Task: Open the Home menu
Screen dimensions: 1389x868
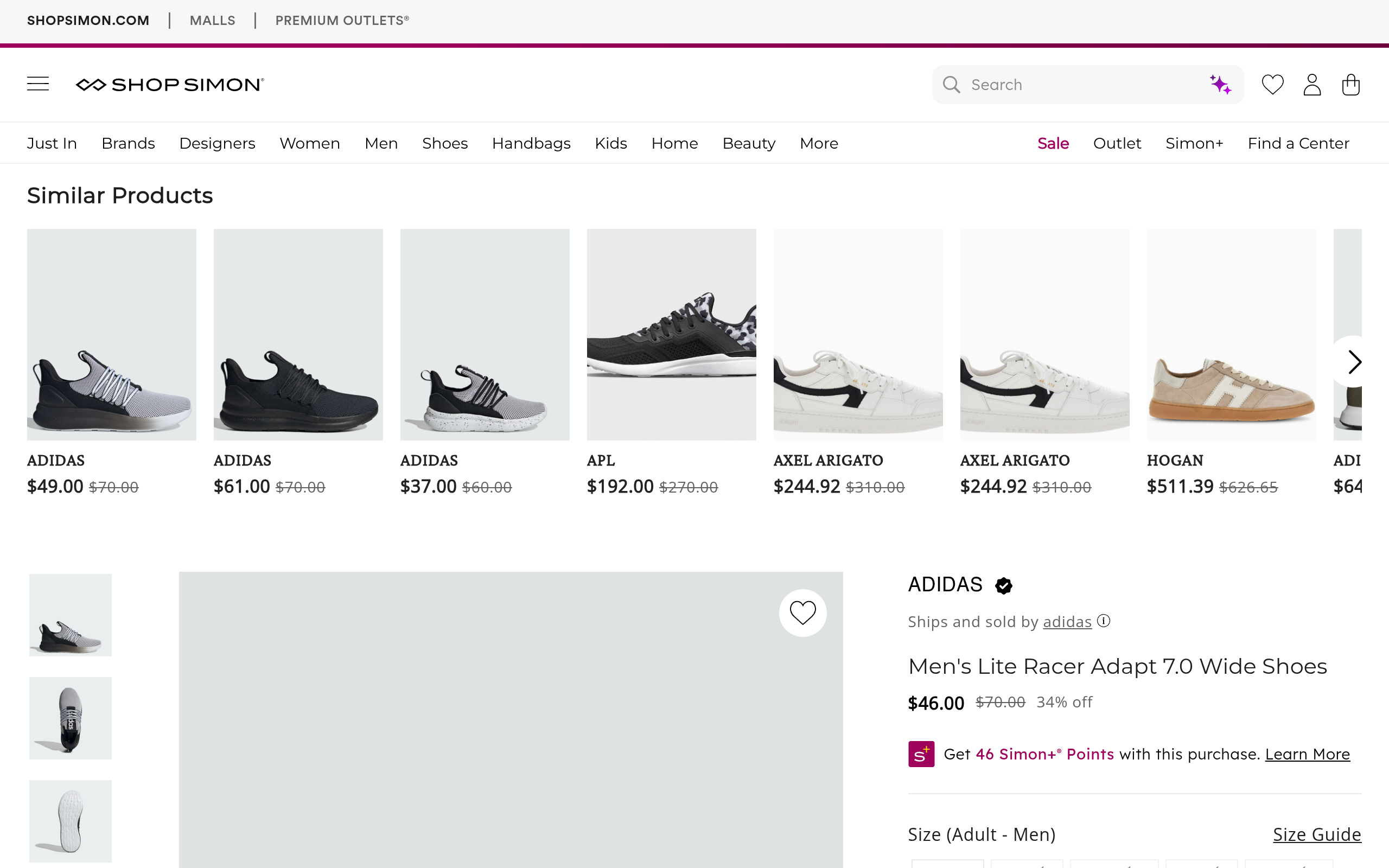Action: (674, 143)
